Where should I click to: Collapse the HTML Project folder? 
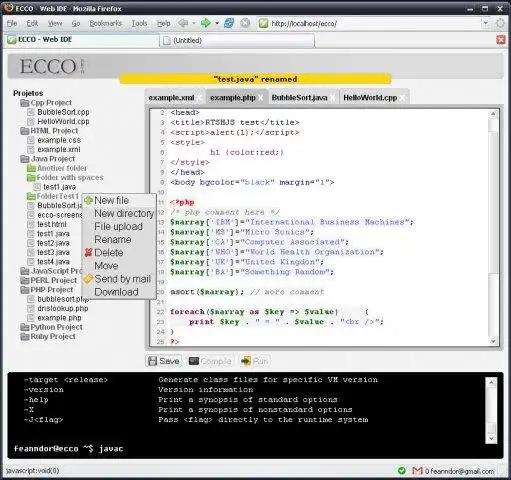pyautogui.click(x=49, y=131)
